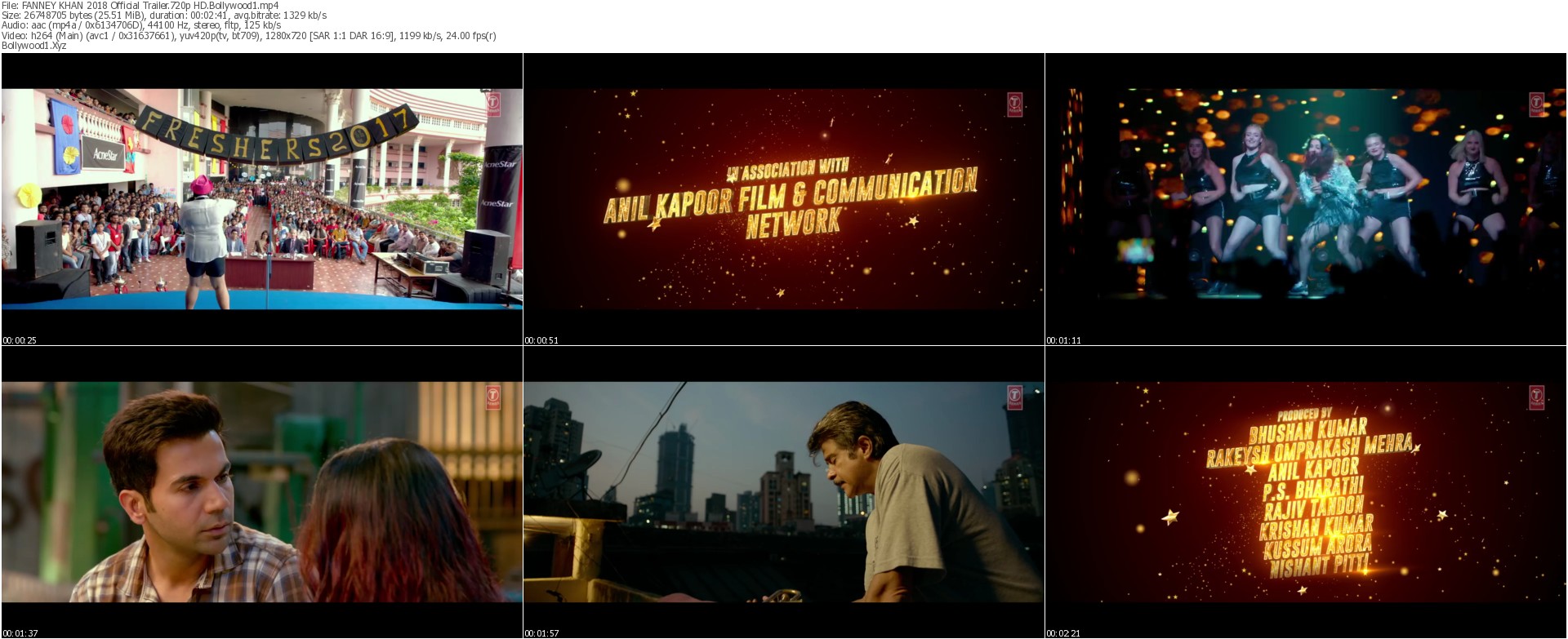This screenshot has height=639, width=1568.
Task: Click the Bollywood1.Xyz text line
Action: pyautogui.click(x=34, y=46)
